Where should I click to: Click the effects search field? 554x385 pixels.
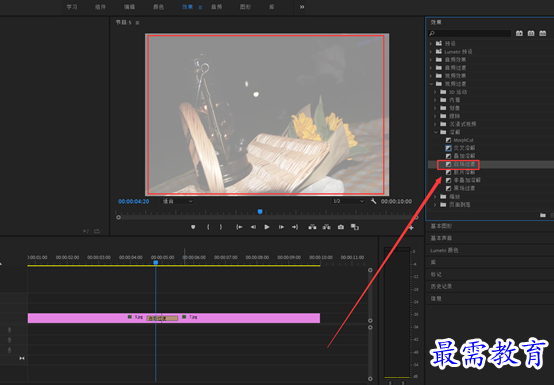click(x=470, y=33)
